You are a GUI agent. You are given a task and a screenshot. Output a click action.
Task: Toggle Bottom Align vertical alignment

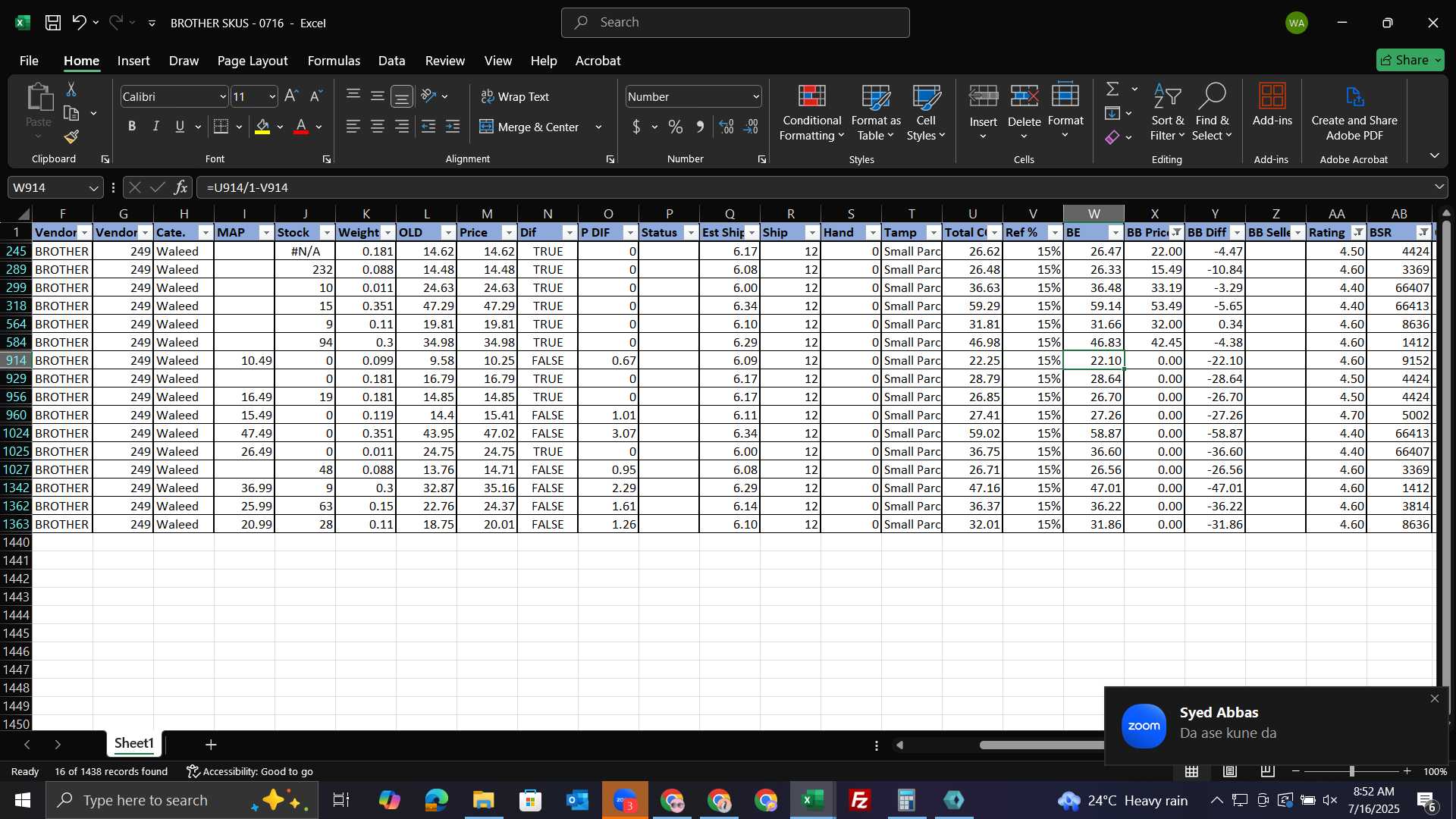pos(402,96)
